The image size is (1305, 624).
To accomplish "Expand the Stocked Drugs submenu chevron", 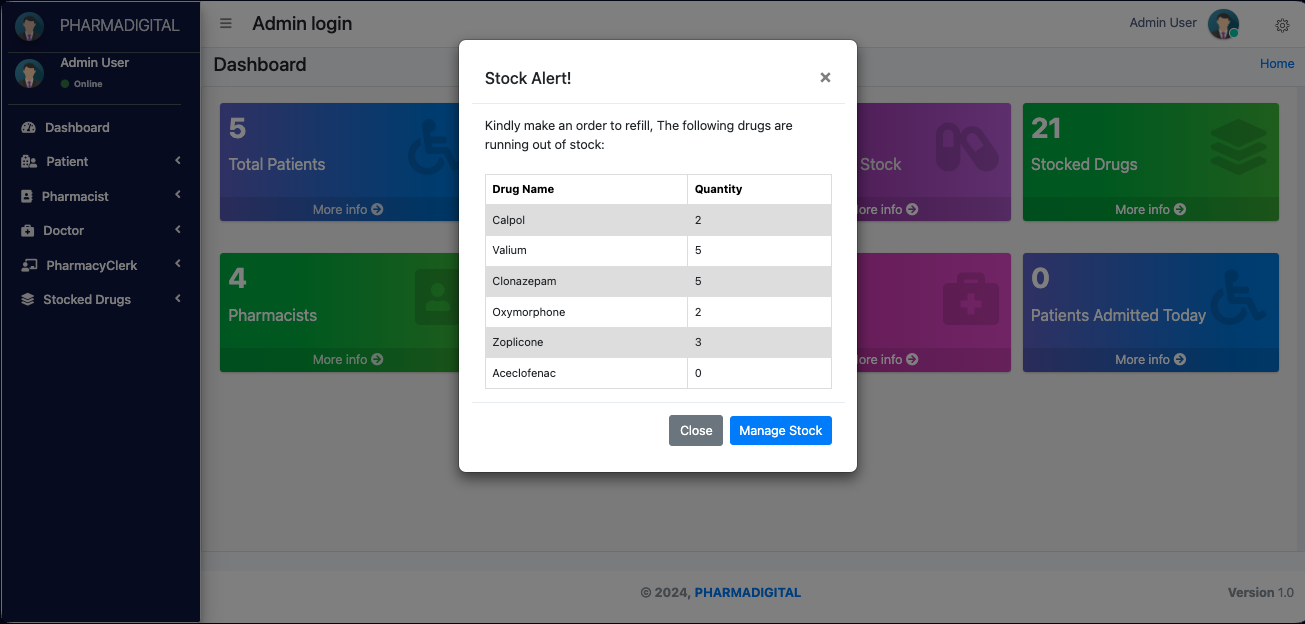I will (x=178, y=299).
